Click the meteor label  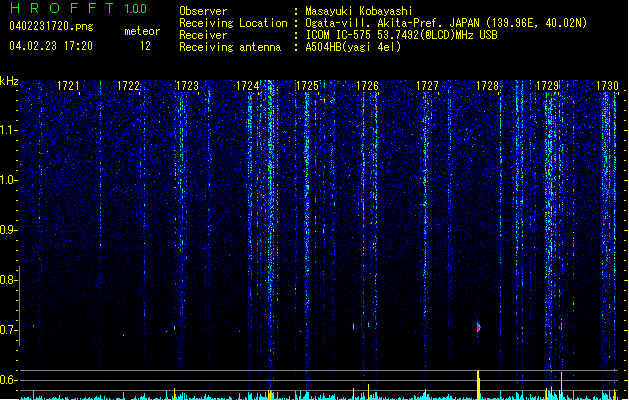[x=142, y=31]
